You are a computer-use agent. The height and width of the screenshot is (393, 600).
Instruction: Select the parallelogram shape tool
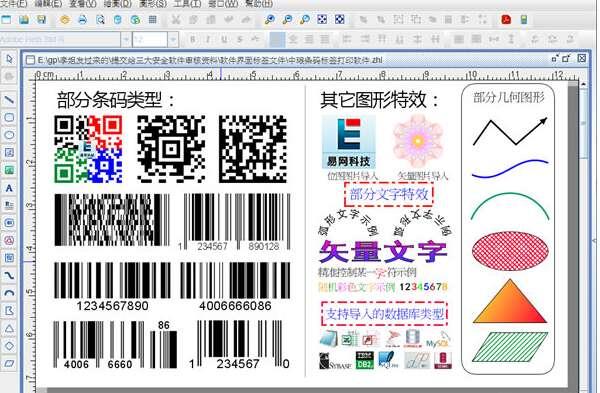pos(9,363)
